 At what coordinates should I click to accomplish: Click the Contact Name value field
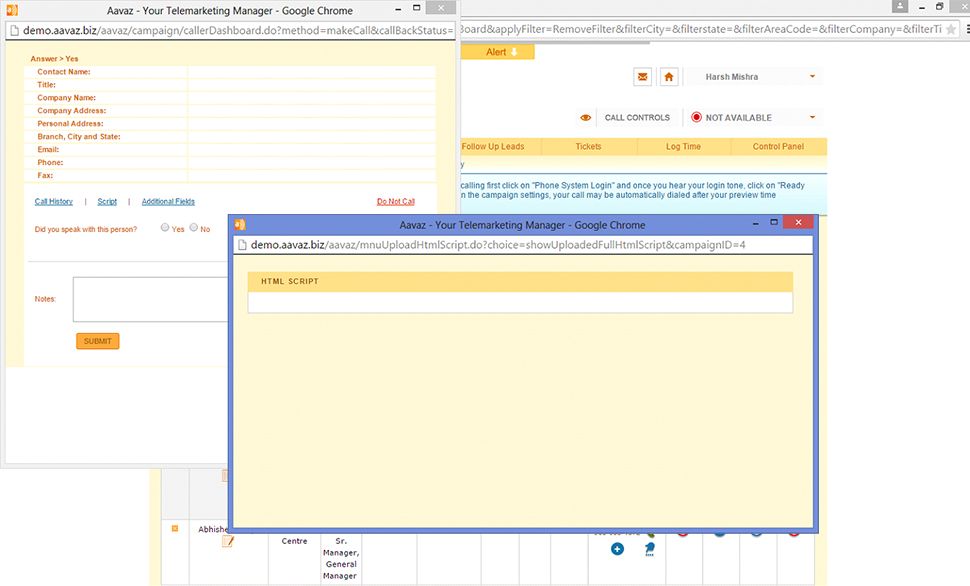coord(312,72)
